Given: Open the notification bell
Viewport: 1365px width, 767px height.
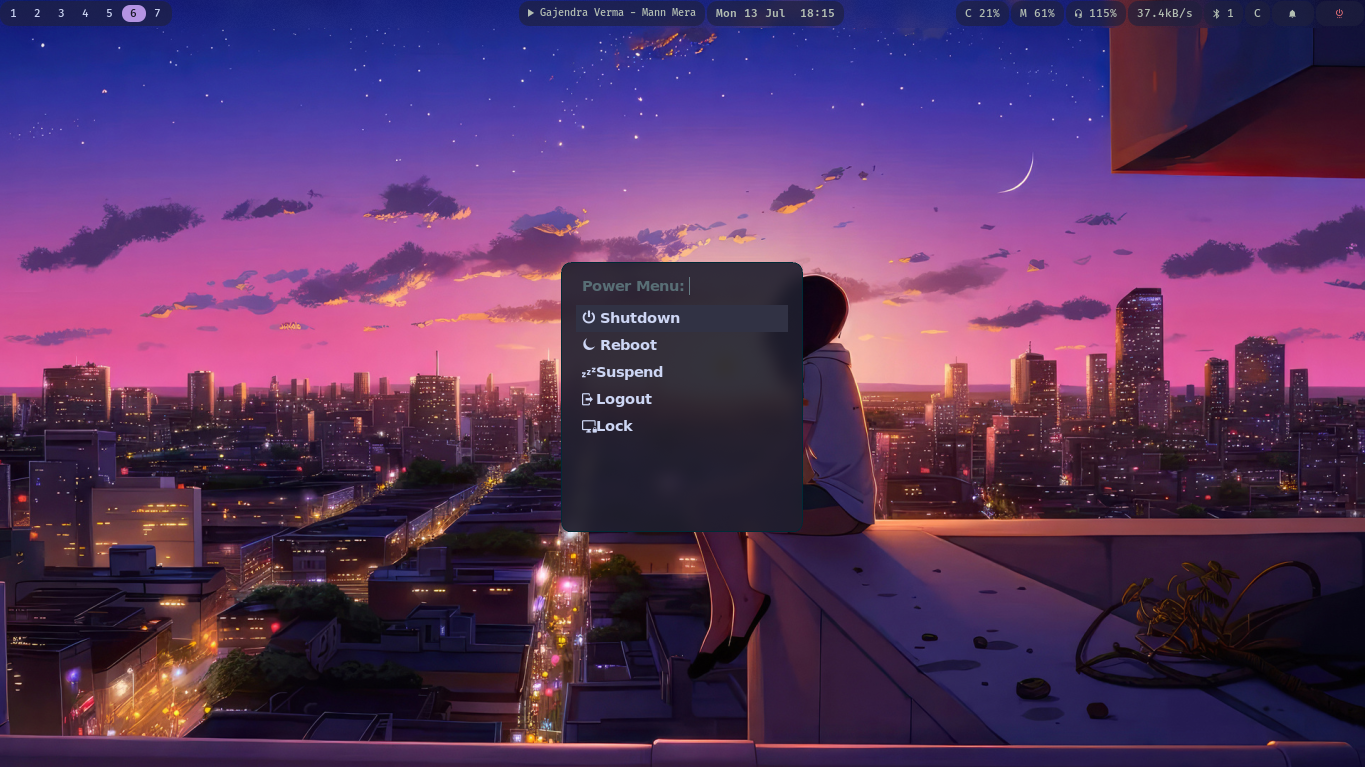Looking at the screenshot, I should pyautogui.click(x=1292, y=13).
